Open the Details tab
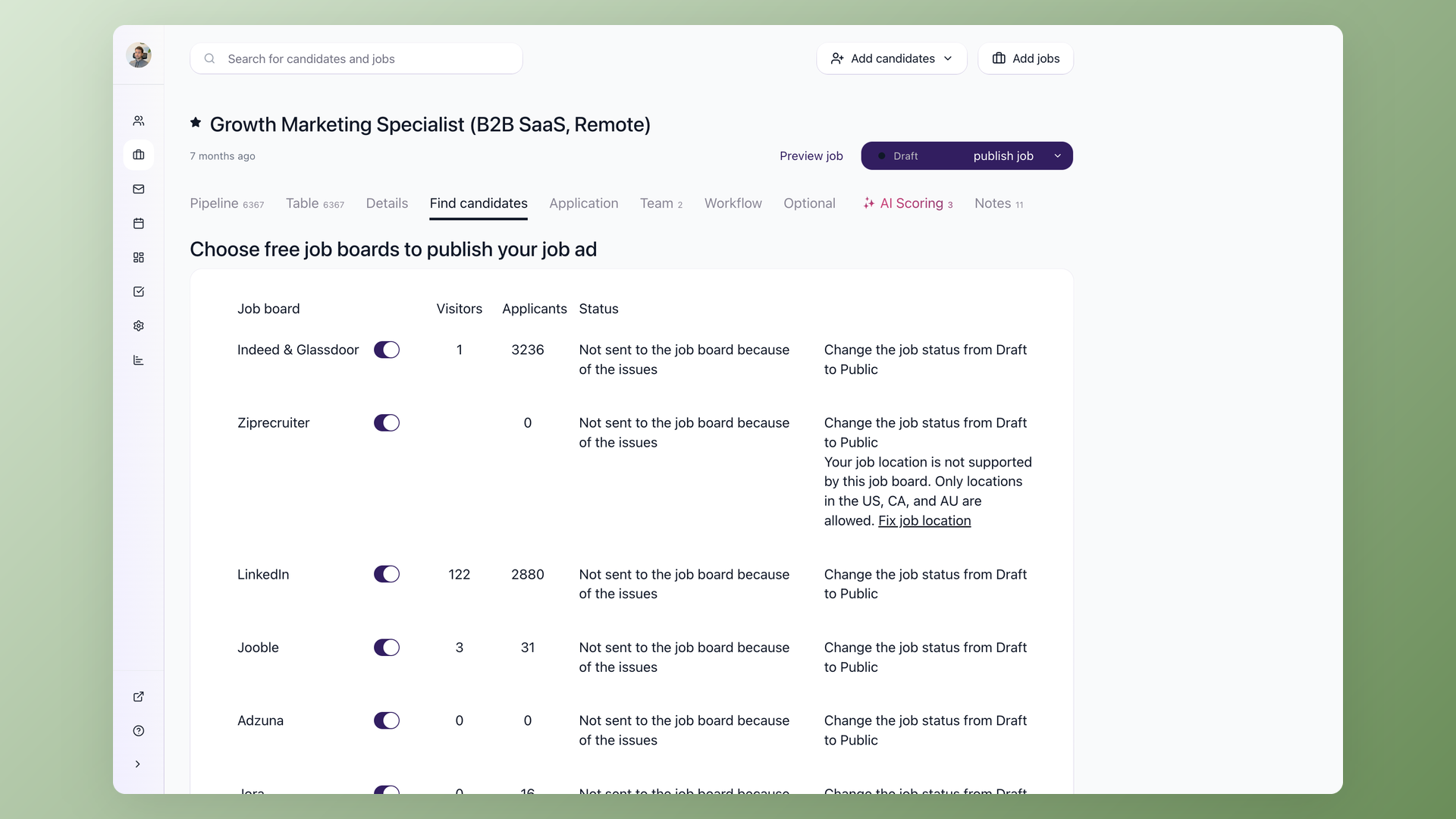The height and width of the screenshot is (819, 1456). point(387,203)
